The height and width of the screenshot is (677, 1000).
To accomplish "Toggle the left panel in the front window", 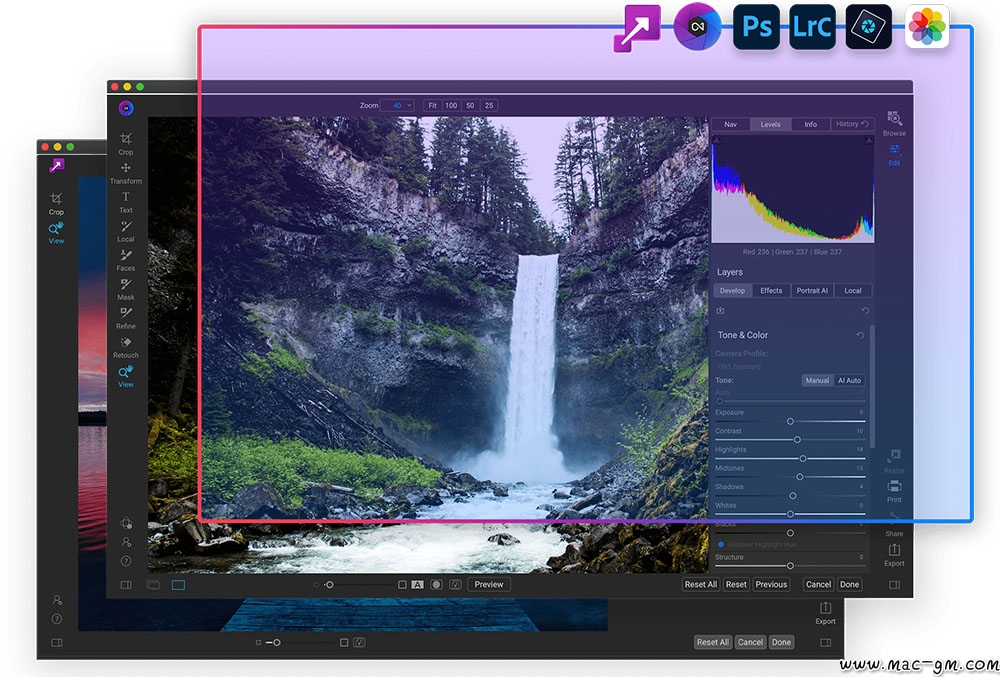I will pyautogui.click(x=126, y=585).
